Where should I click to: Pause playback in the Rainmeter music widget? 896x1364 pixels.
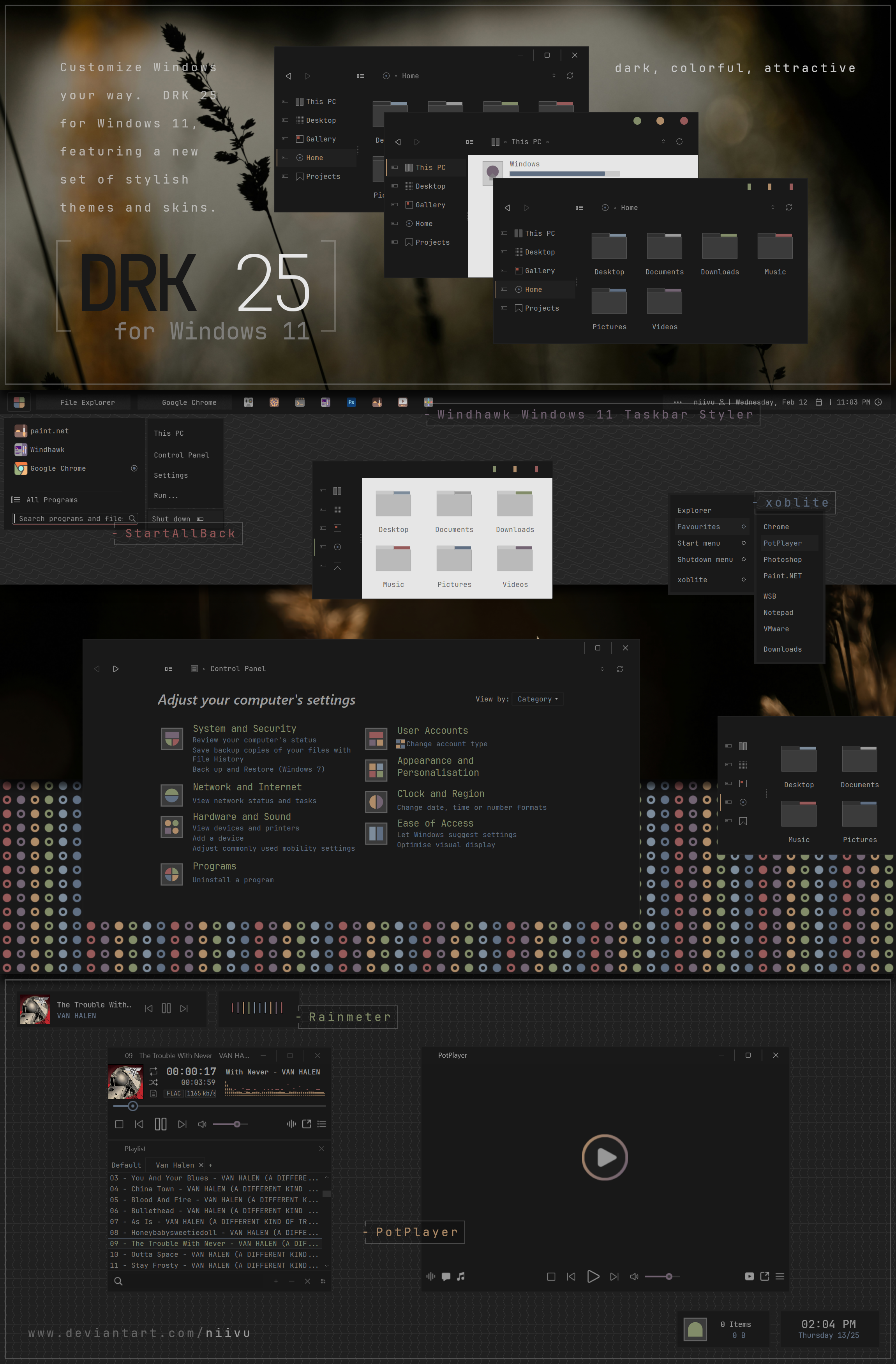click(166, 1008)
